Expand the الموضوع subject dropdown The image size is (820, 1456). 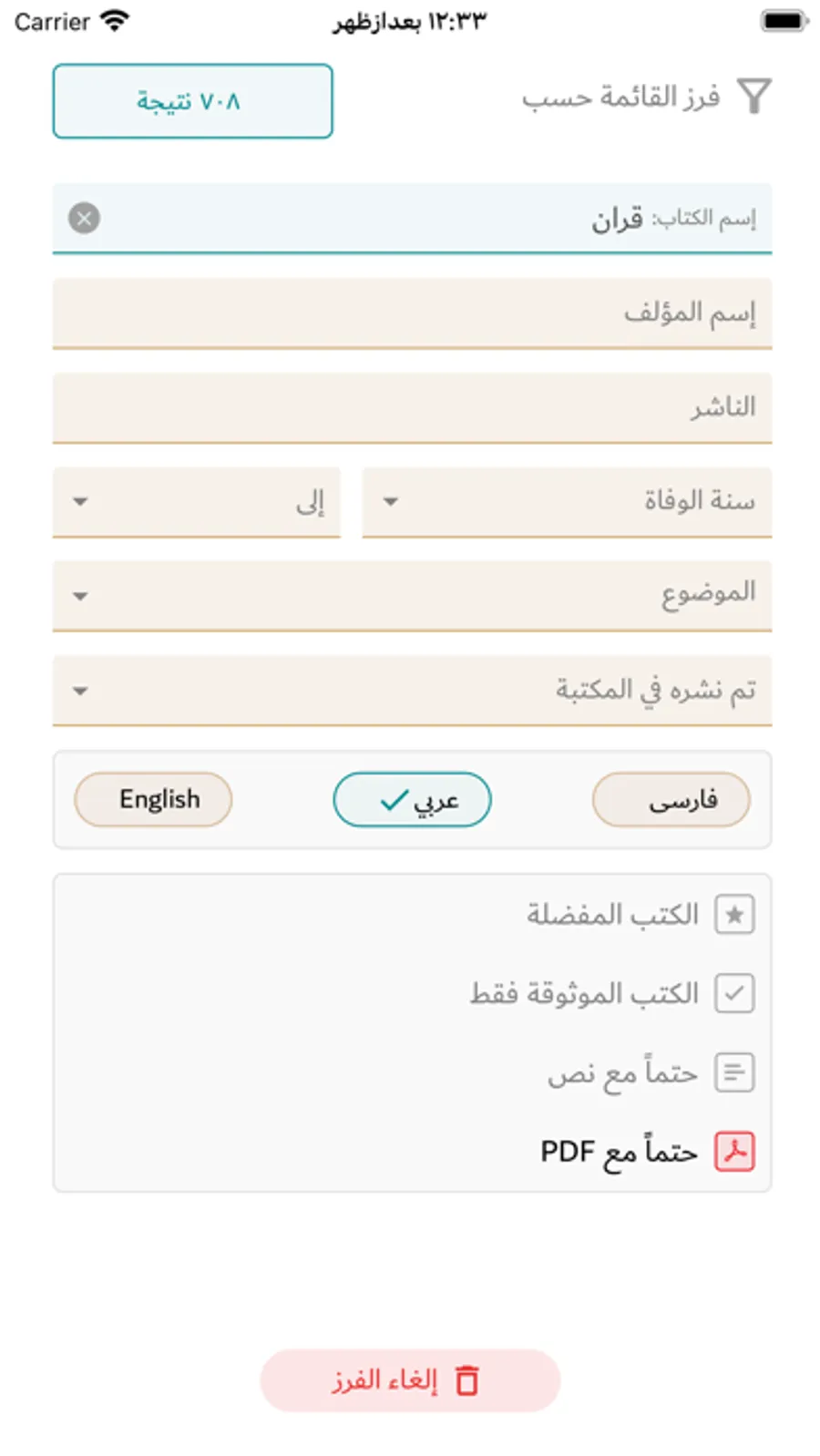412,595
